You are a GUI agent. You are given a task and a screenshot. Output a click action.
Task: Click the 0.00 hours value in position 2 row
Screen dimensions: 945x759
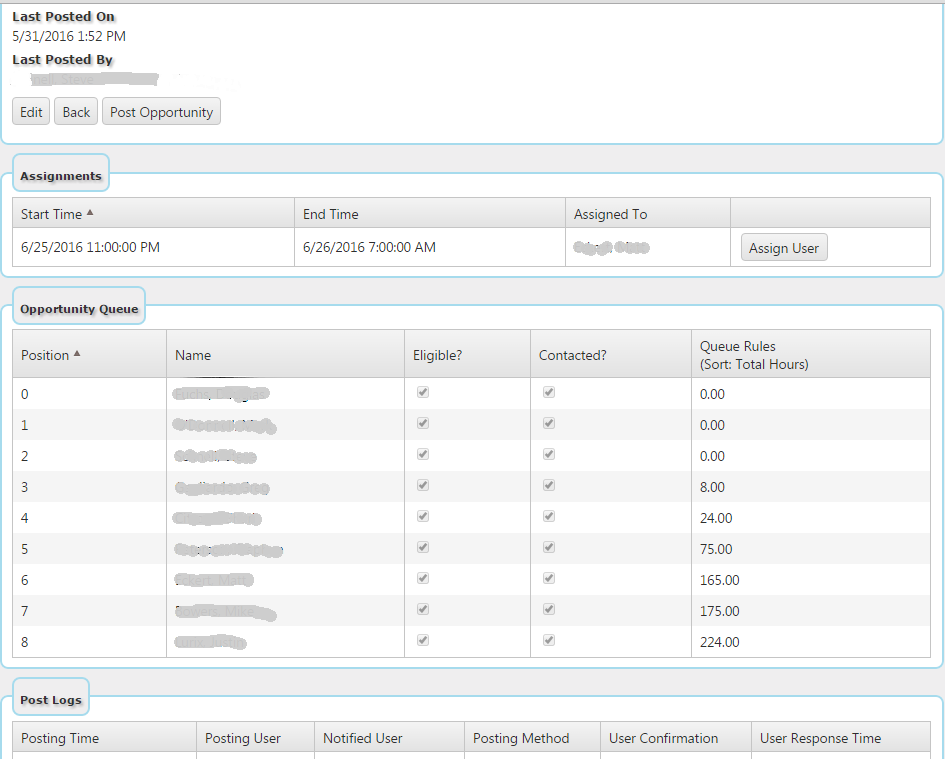(x=712, y=456)
